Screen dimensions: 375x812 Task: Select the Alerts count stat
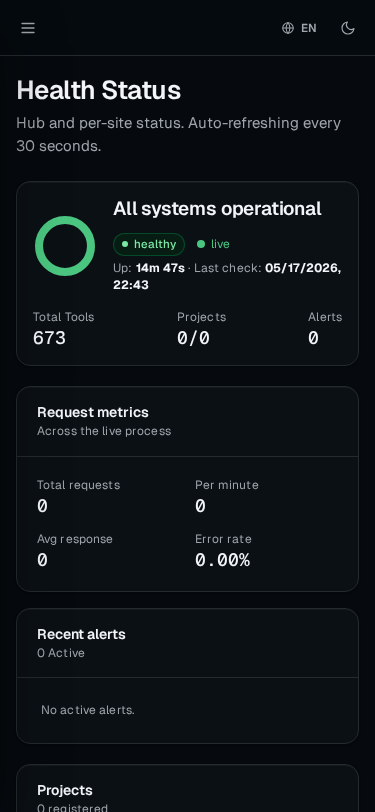click(x=325, y=328)
